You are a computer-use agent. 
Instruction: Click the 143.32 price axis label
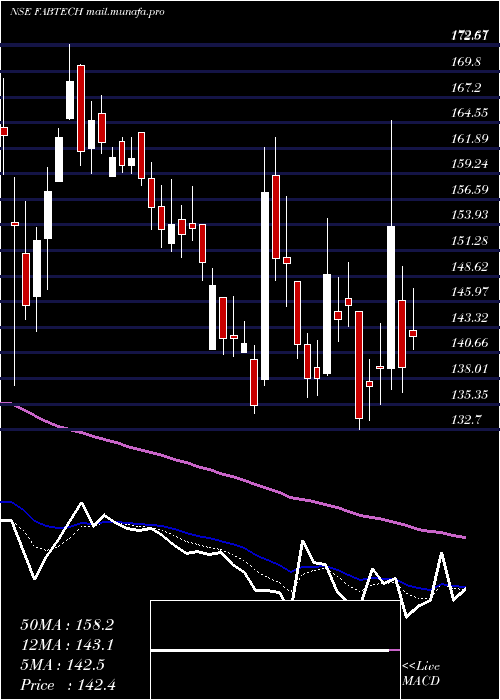469,318
